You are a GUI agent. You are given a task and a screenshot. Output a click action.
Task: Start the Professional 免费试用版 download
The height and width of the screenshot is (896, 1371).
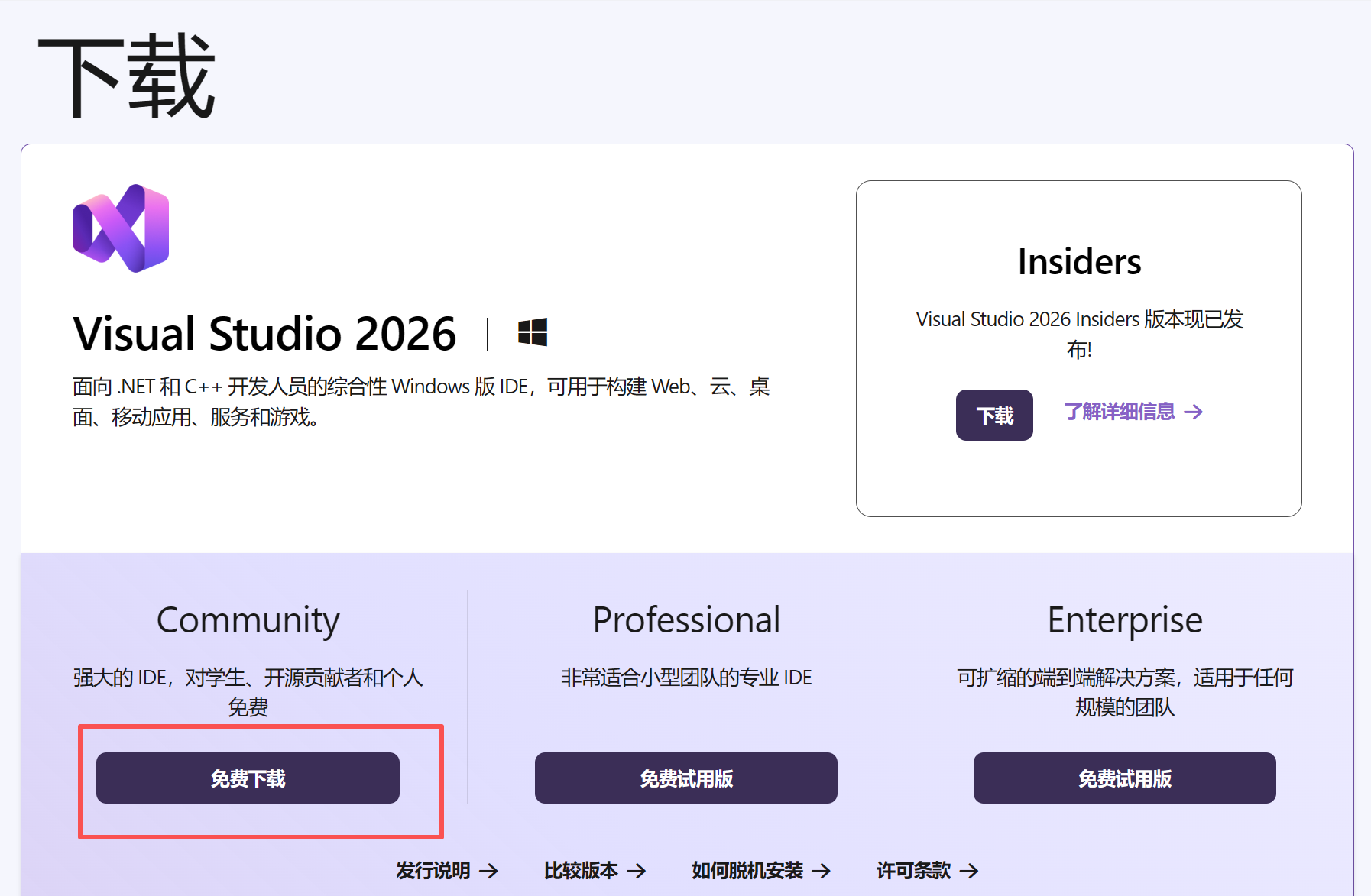click(686, 778)
